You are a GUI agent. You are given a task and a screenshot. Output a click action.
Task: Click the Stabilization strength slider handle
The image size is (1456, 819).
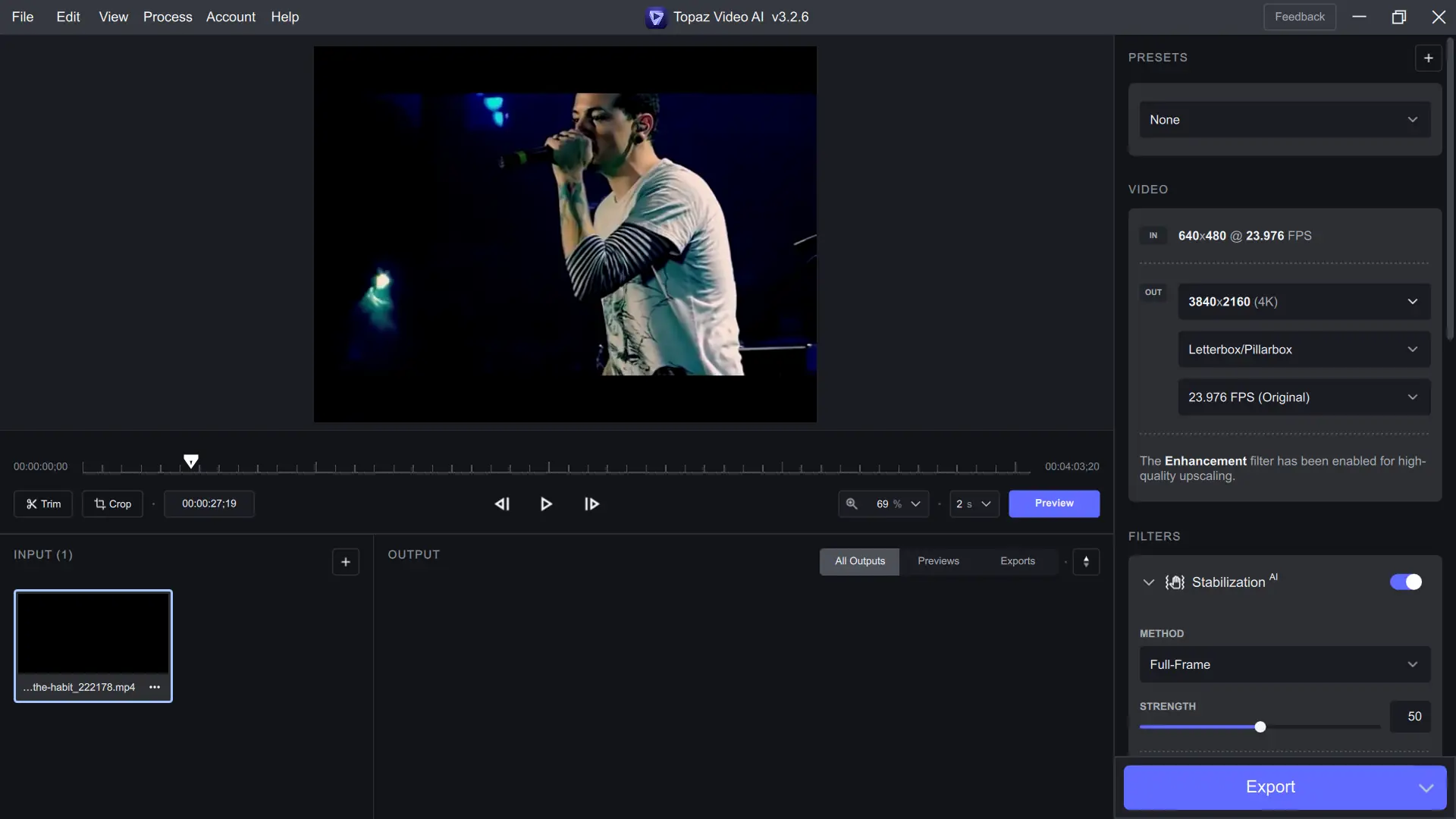tap(1260, 727)
